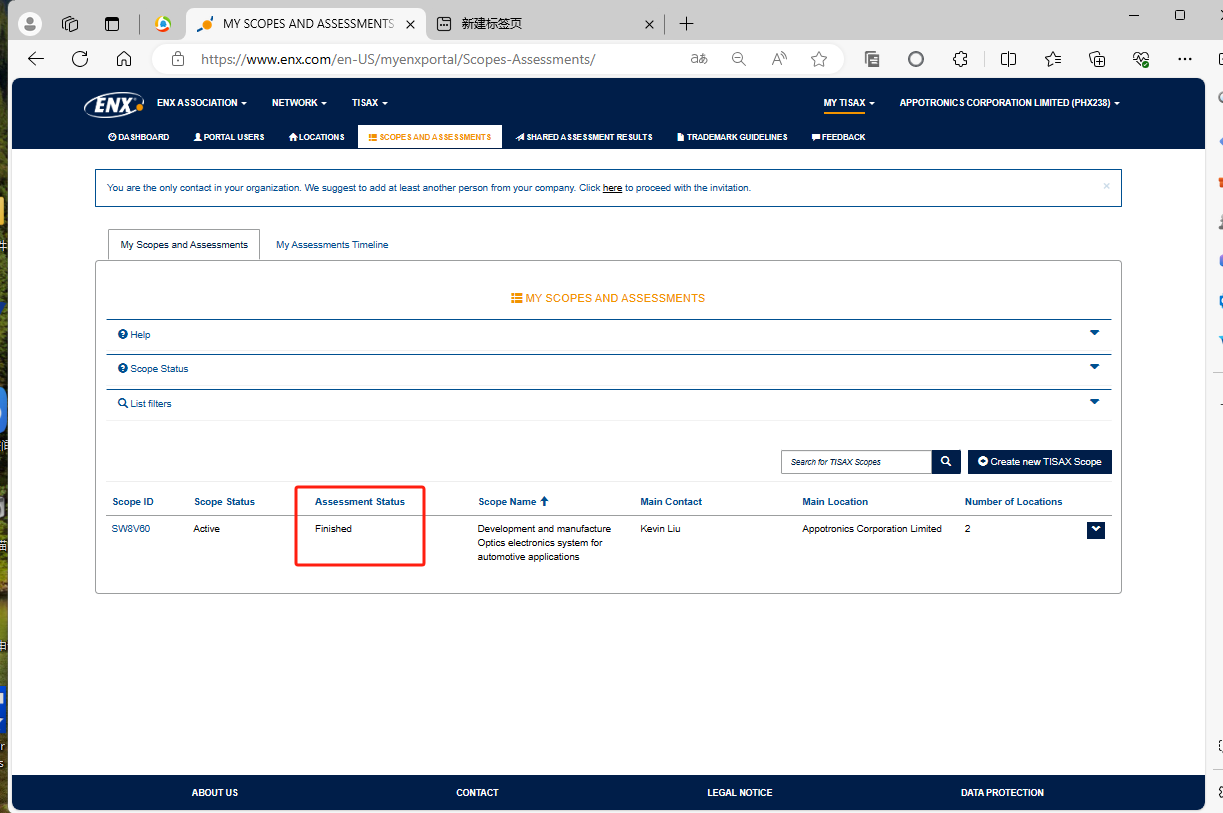Screen dimensions: 1223x813
Task: Click the ENX logo in the header
Action: 115,104
